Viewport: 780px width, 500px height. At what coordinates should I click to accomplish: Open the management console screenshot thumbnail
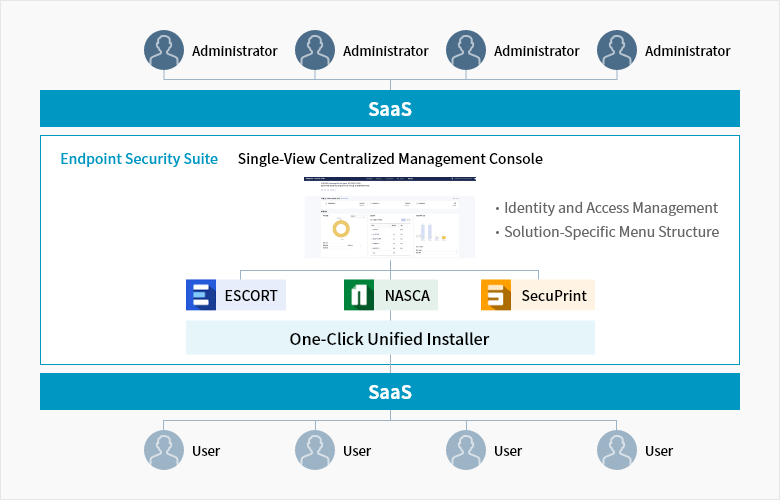(390, 218)
